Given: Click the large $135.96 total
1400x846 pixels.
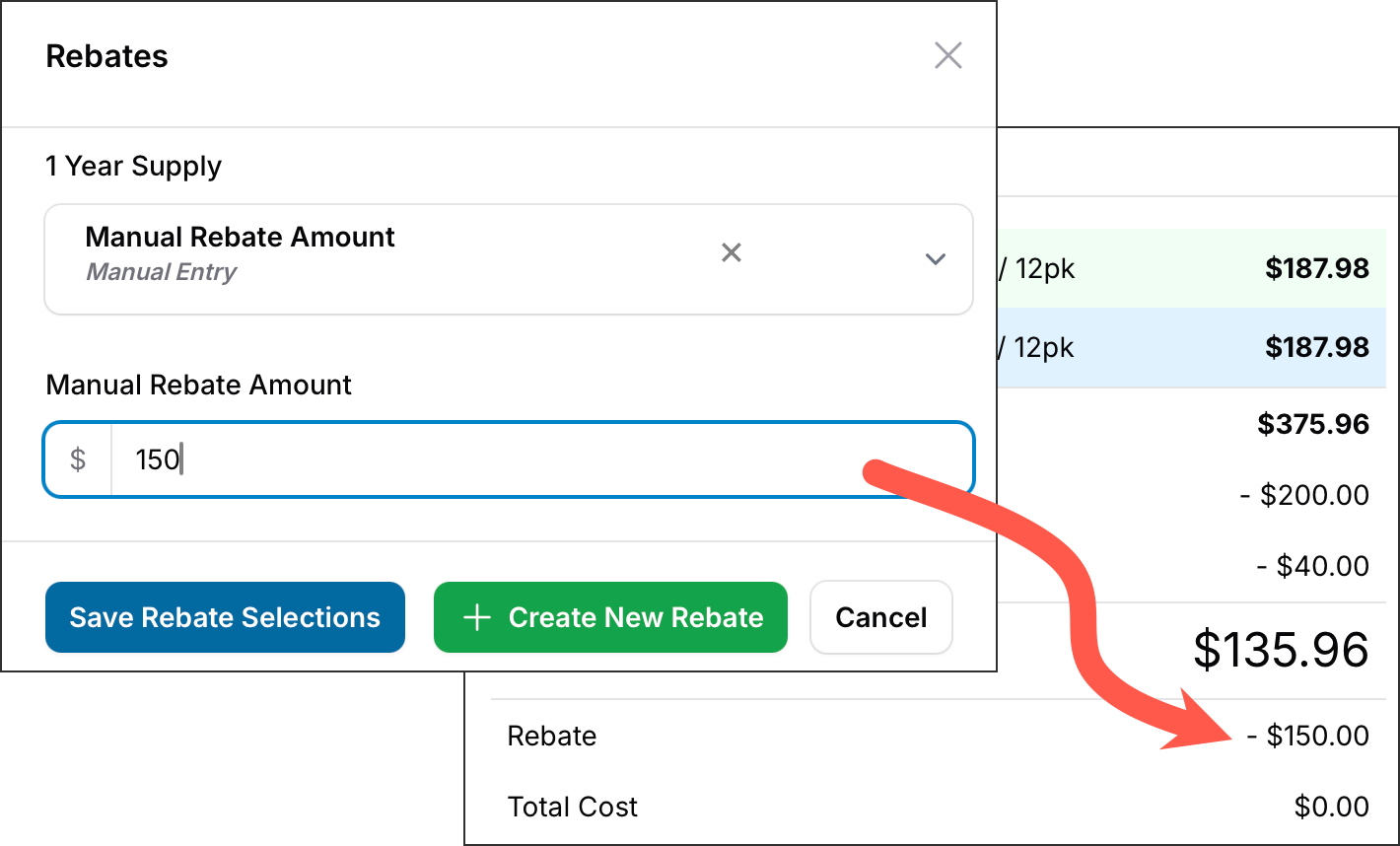Looking at the screenshot, I should (1280, 651).
